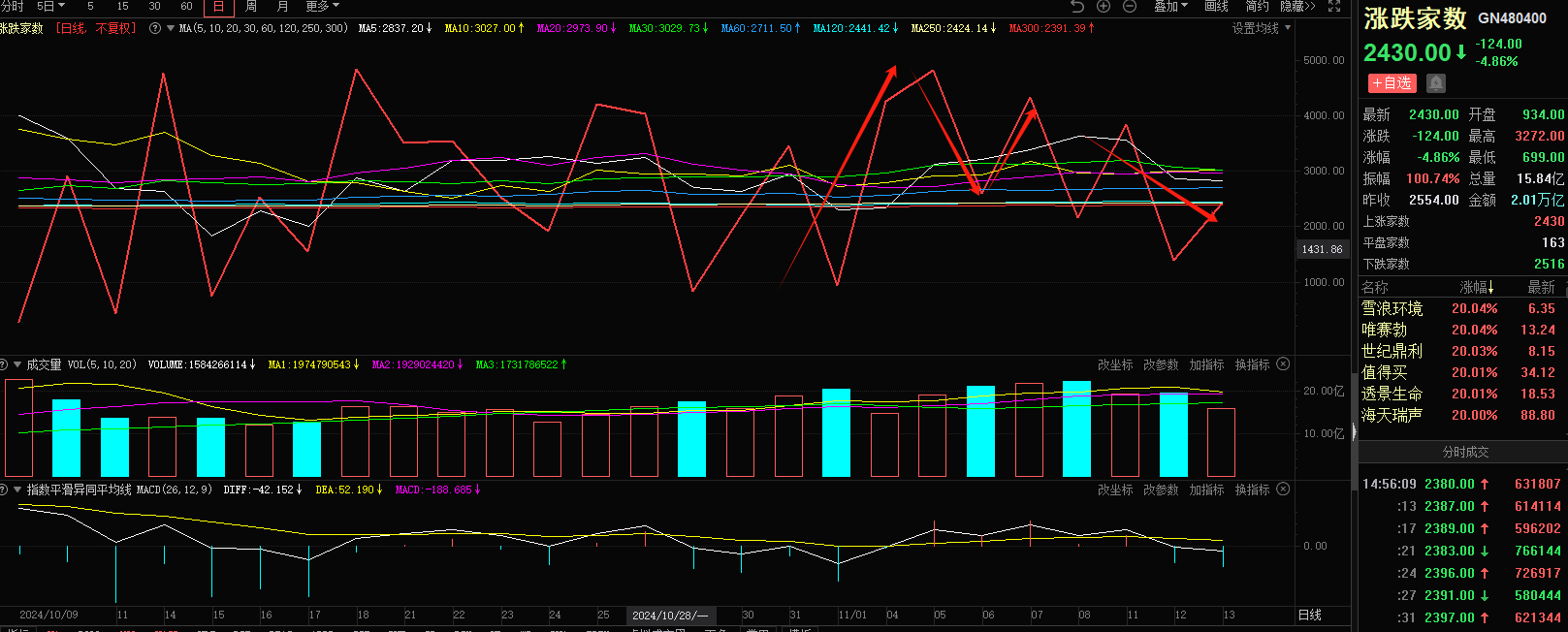Click the undo arrow icon in chart toolbar
1568x632 pixels.
[x=1076, y=6]
